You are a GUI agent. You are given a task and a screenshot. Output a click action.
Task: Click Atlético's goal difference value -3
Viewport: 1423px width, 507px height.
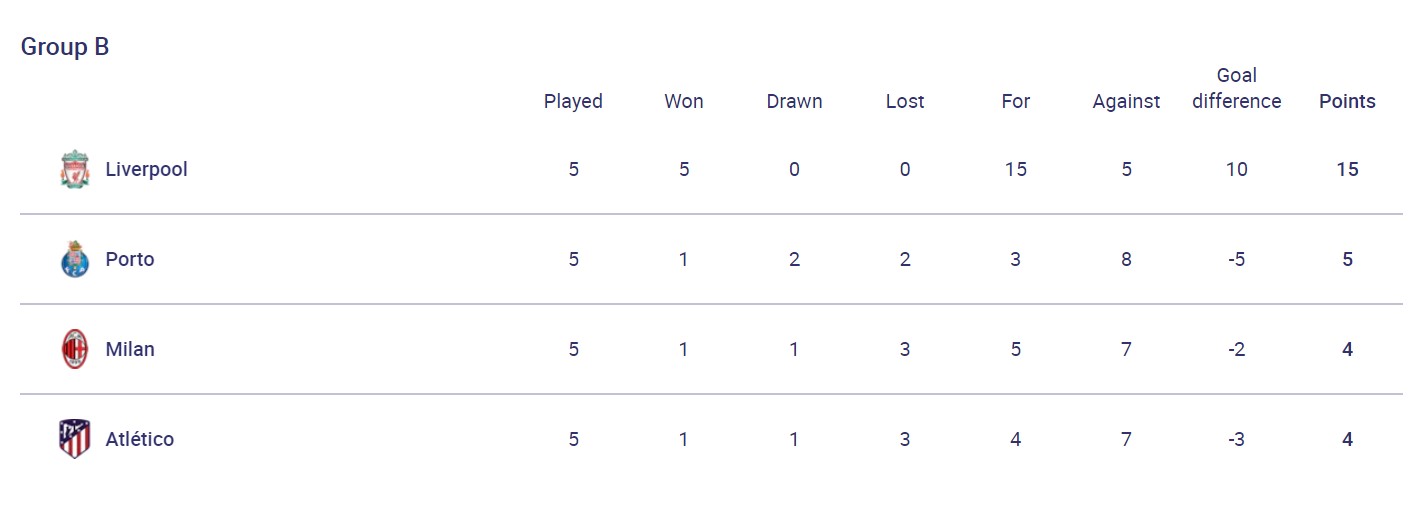[1236, 439]
